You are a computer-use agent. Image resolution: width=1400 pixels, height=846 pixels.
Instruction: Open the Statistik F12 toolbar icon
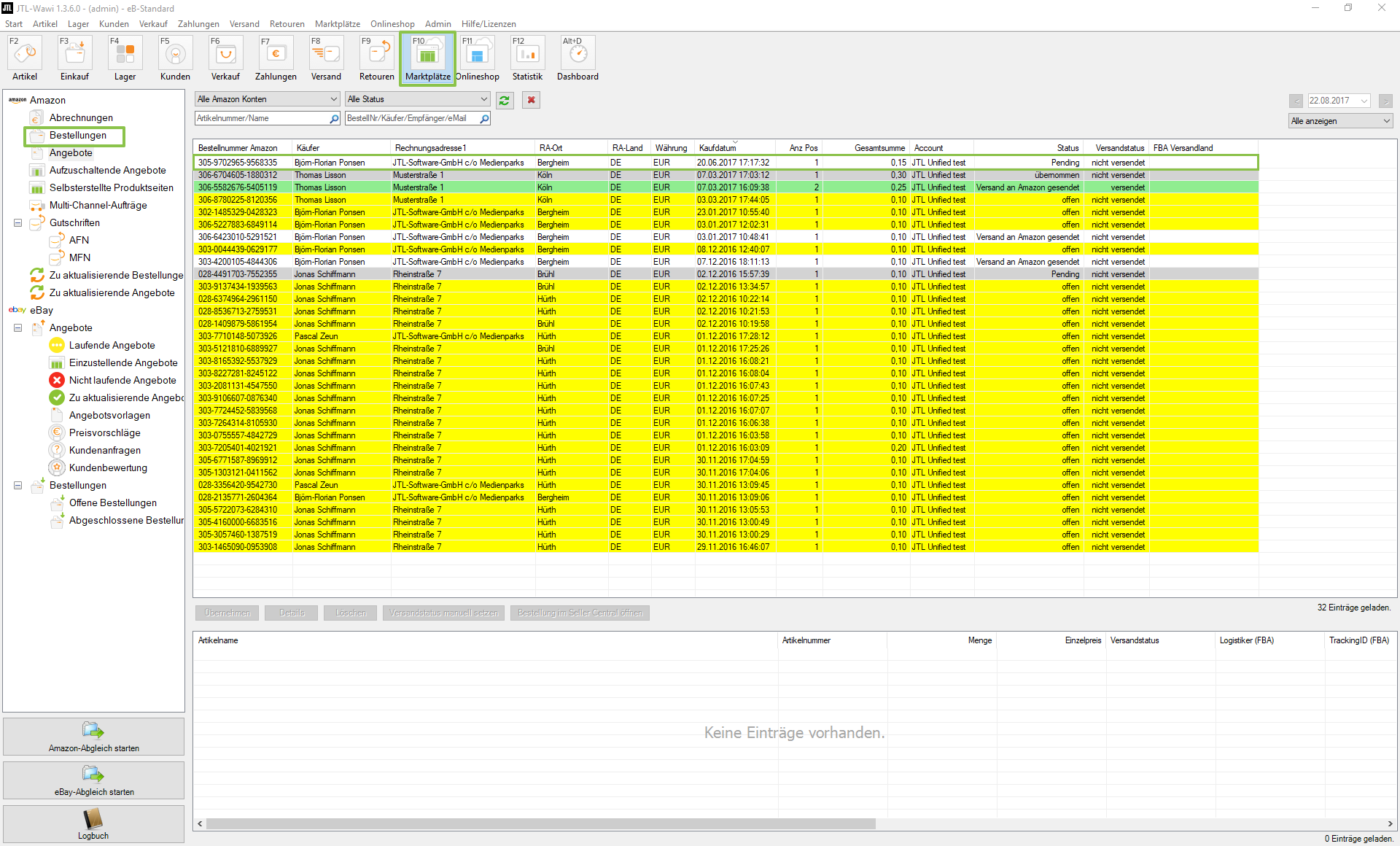tap(527, 58)
